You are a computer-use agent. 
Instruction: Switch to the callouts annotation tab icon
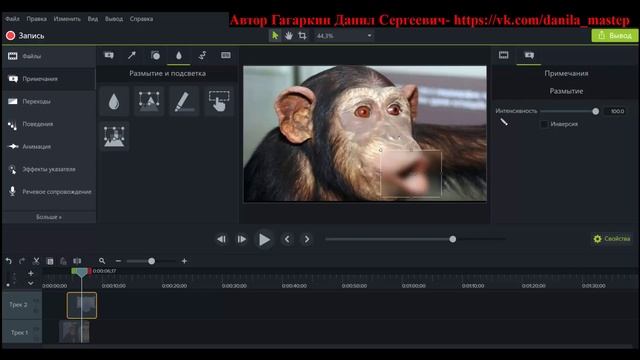[109, 56]
